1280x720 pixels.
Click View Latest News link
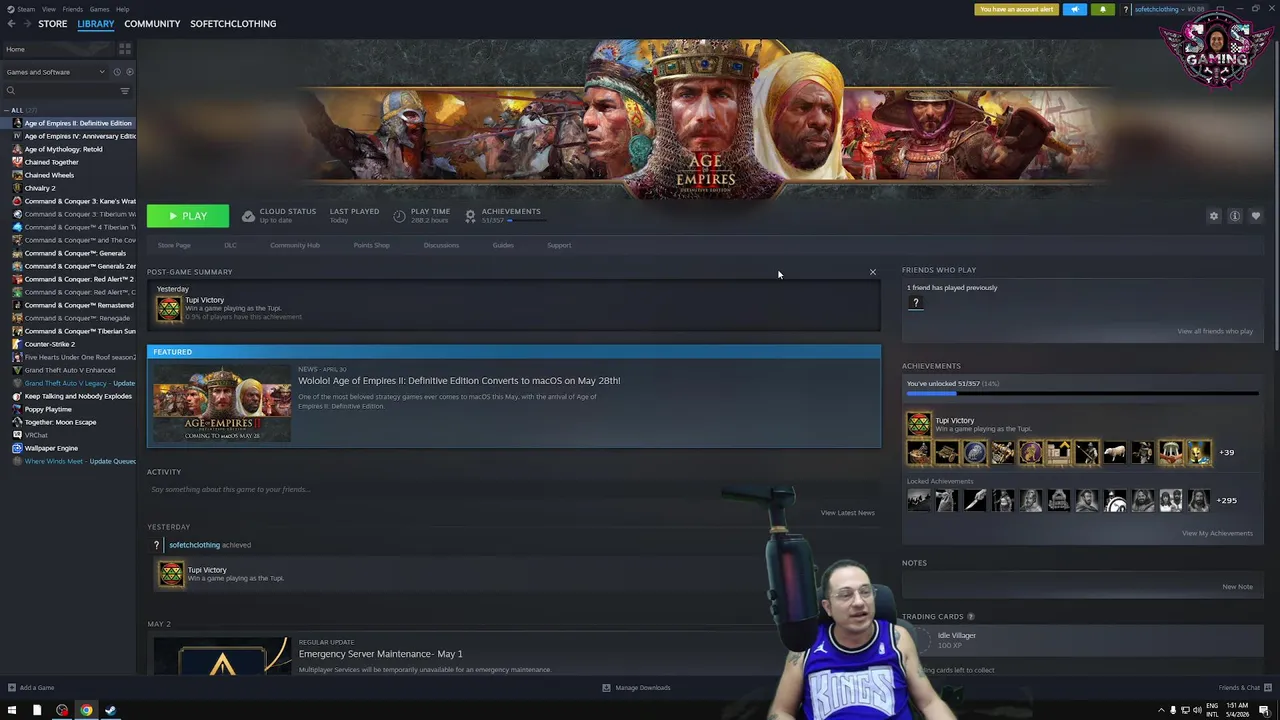click(x=847, y=513)
